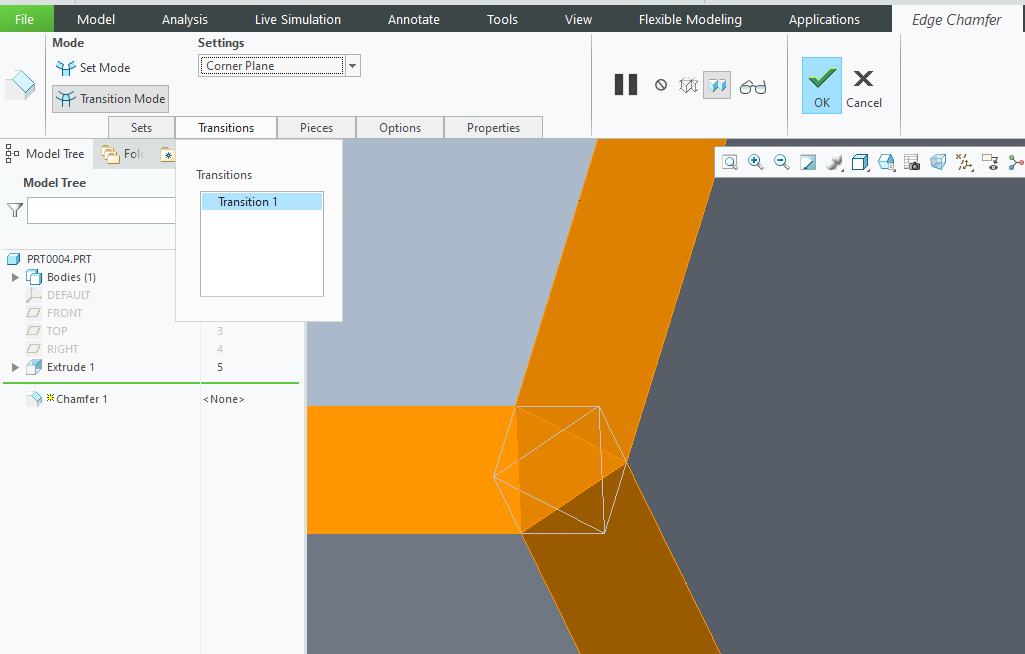Screen dimensions: 1025x654
Task: Toggle Attached preview mode off
Action: [717, 85]
